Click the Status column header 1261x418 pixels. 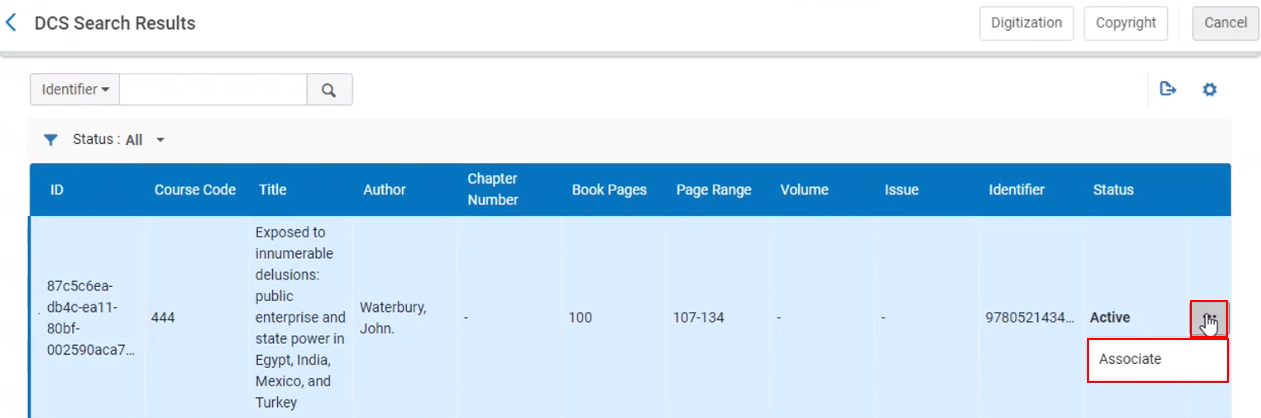(x=1113, y=189)
